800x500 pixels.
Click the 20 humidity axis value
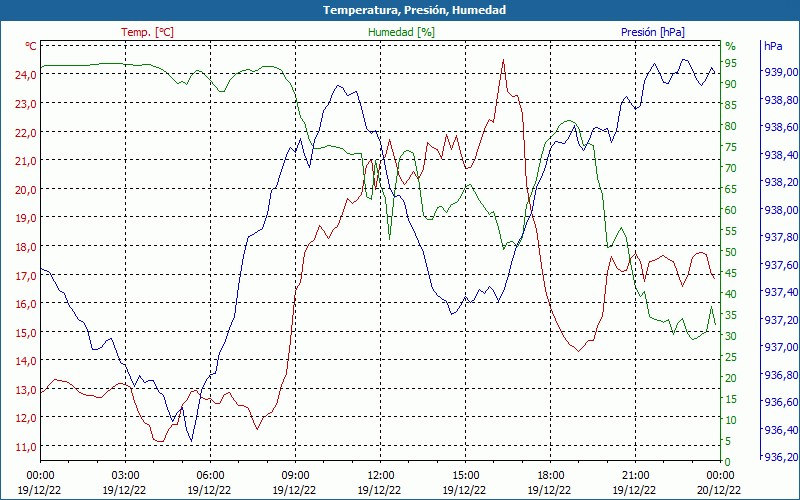click(x=730, y=378)
